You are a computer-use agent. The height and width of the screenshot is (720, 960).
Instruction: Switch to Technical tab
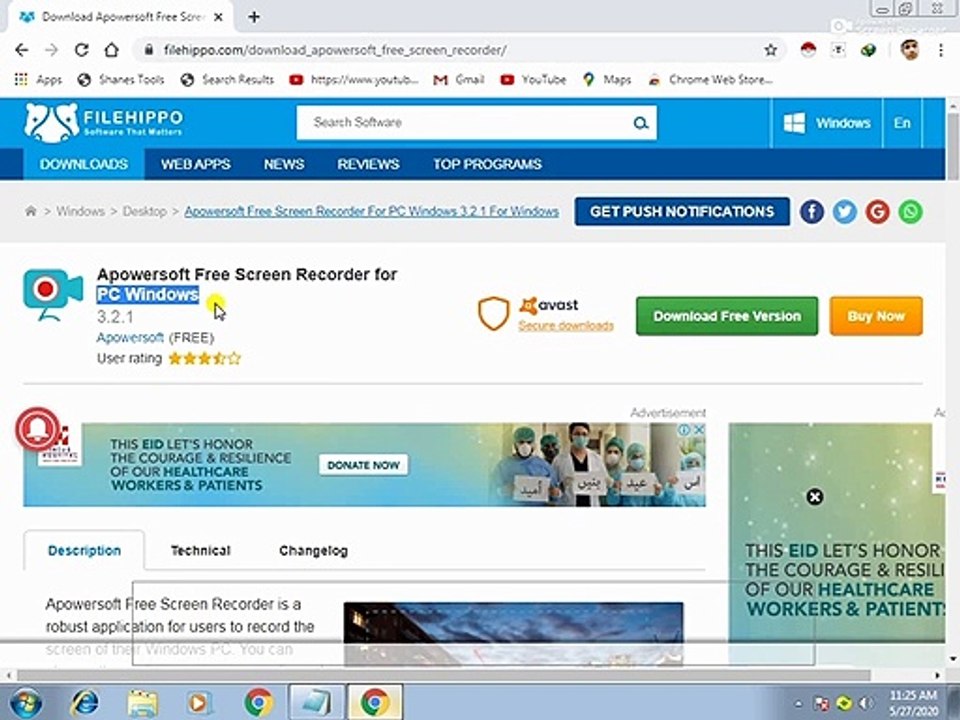click(x=200, y=550)
